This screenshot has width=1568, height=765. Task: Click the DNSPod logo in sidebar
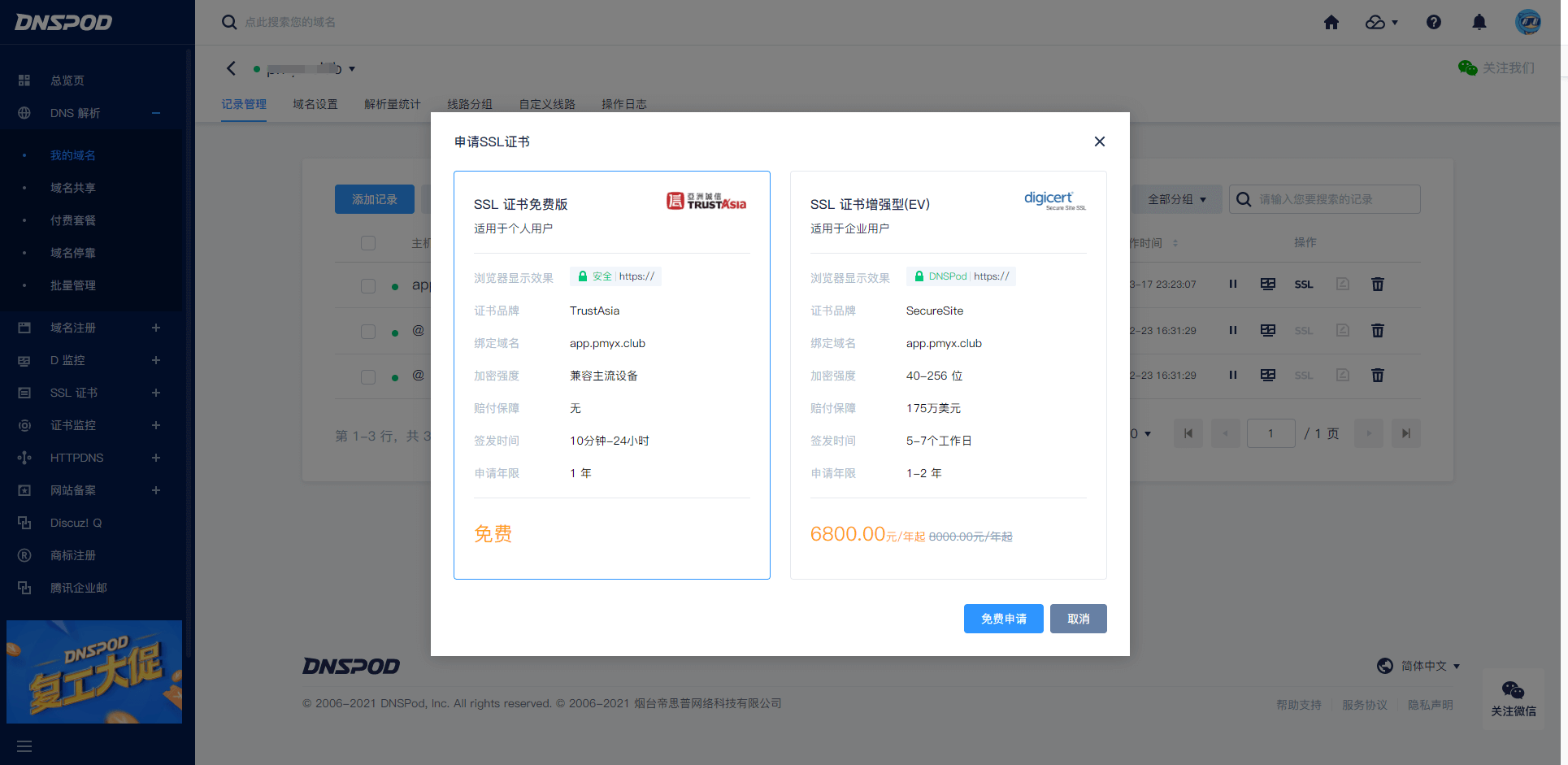click(x=63, y=22)
